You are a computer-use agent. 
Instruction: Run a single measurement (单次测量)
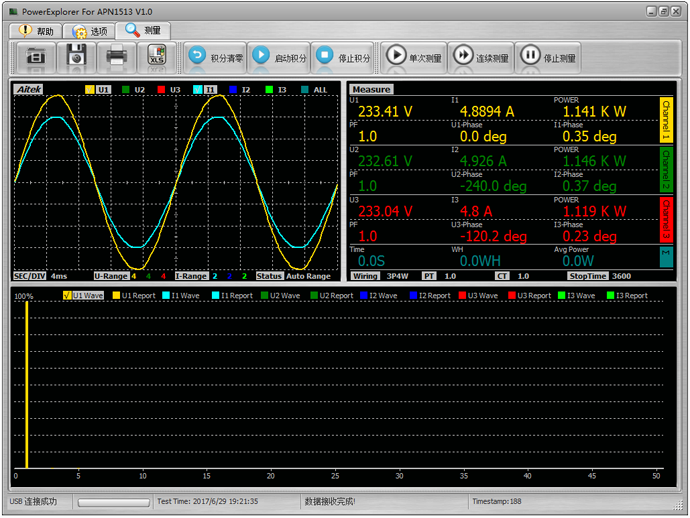(414, 57)
